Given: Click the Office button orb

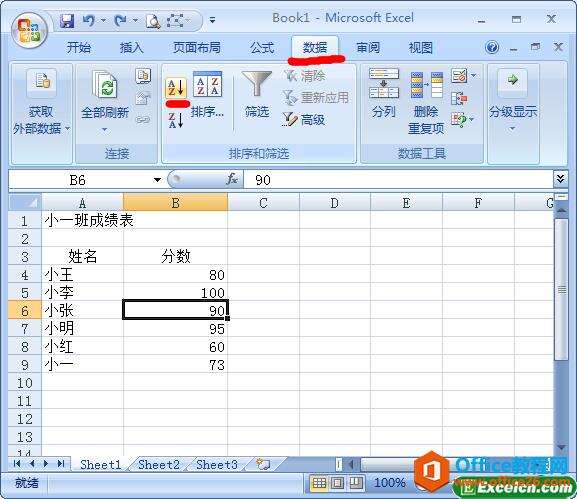Looking at the screenshot, I should pyautogui.click(x=29, y=31).
